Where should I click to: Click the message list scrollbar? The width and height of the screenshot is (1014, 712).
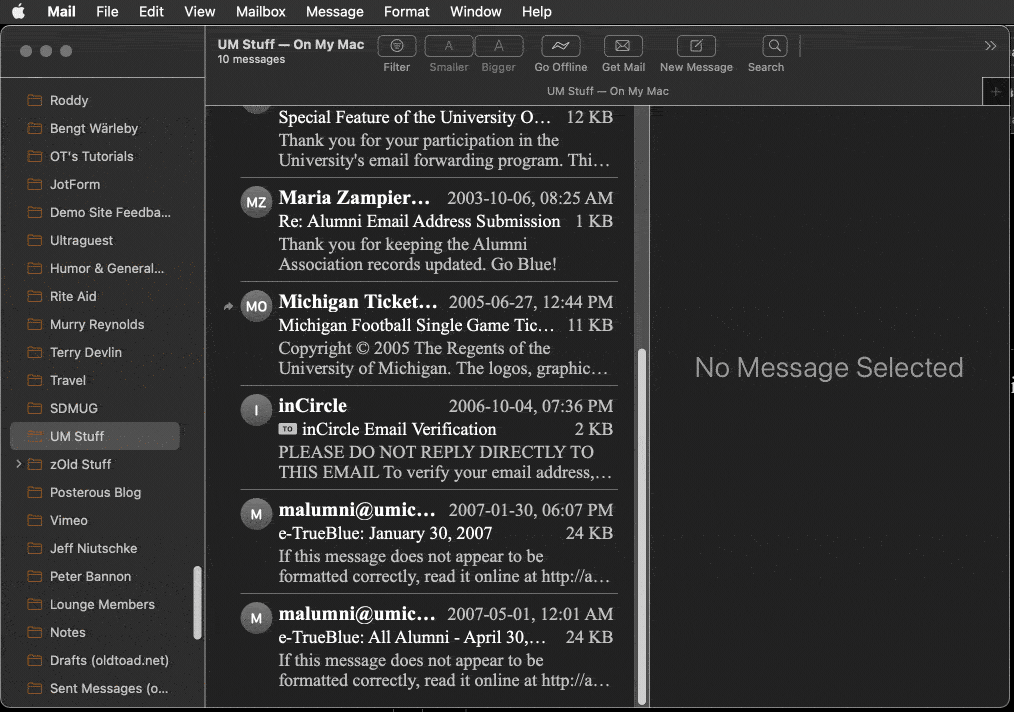click(642, 526)
